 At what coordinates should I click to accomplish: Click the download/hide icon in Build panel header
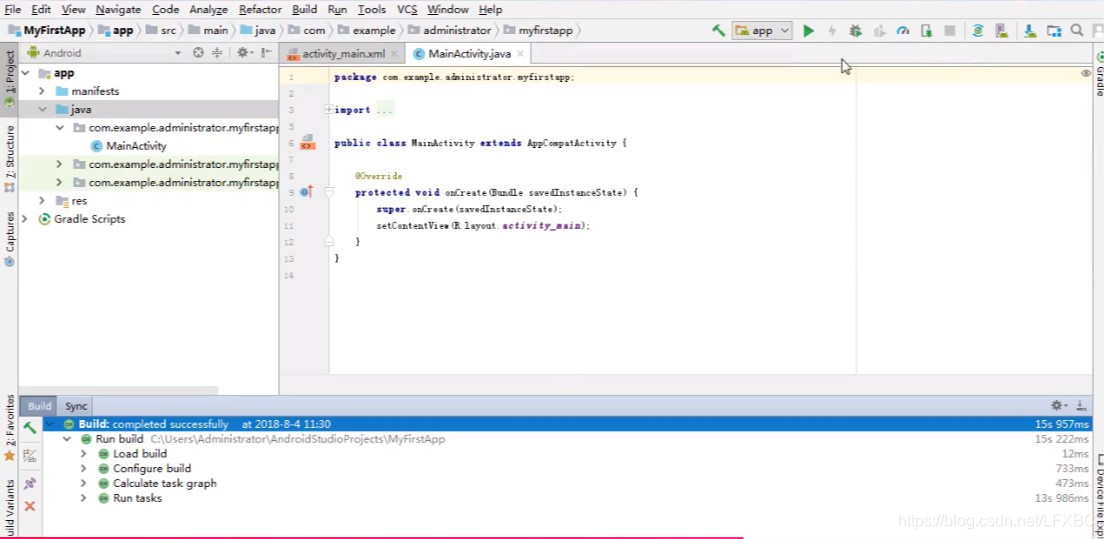coord(1081,405)
